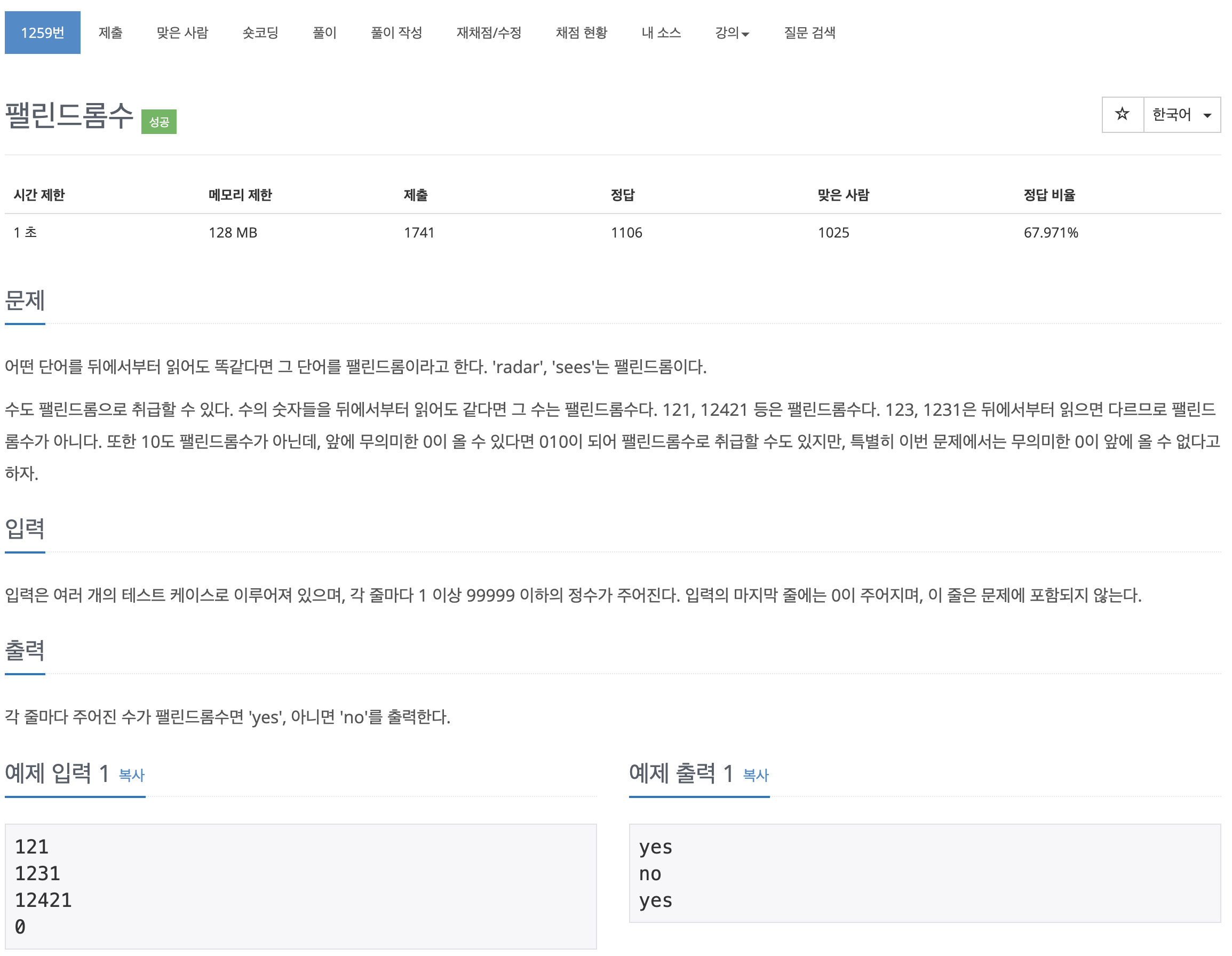
Task: Select the 1259번 problem tab
Action: (x=42, y=33)
